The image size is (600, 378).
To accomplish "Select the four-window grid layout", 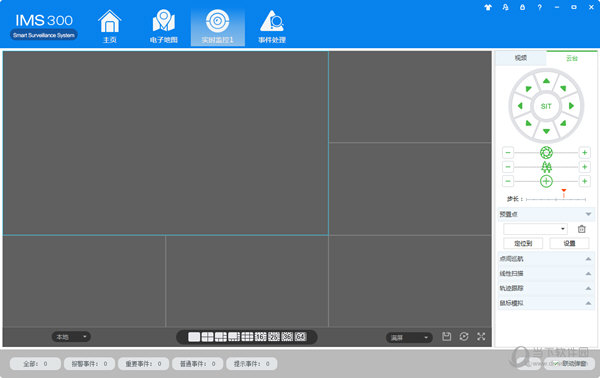I will click(x=207, y=337).
